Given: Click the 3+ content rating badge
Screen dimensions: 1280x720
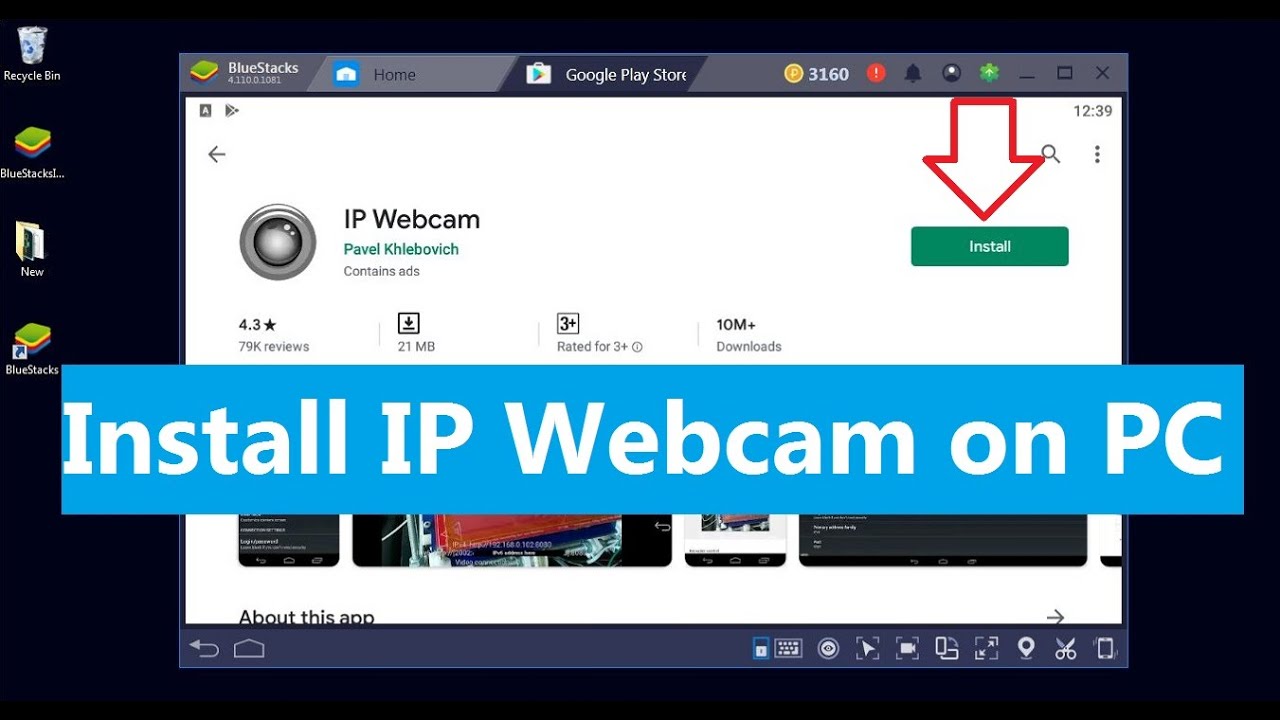Looking at the screenshot, I should tap(568, 323).
